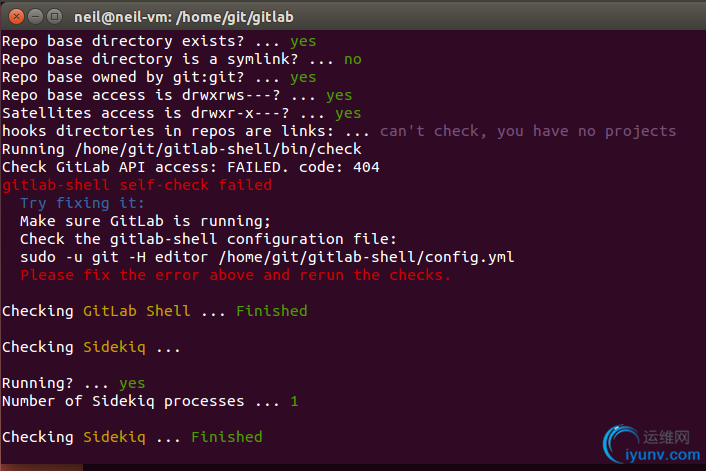Screen dimensions: 706x471
Task: Click the blue 'Try fixing it:' text
Action: (82, 204)
